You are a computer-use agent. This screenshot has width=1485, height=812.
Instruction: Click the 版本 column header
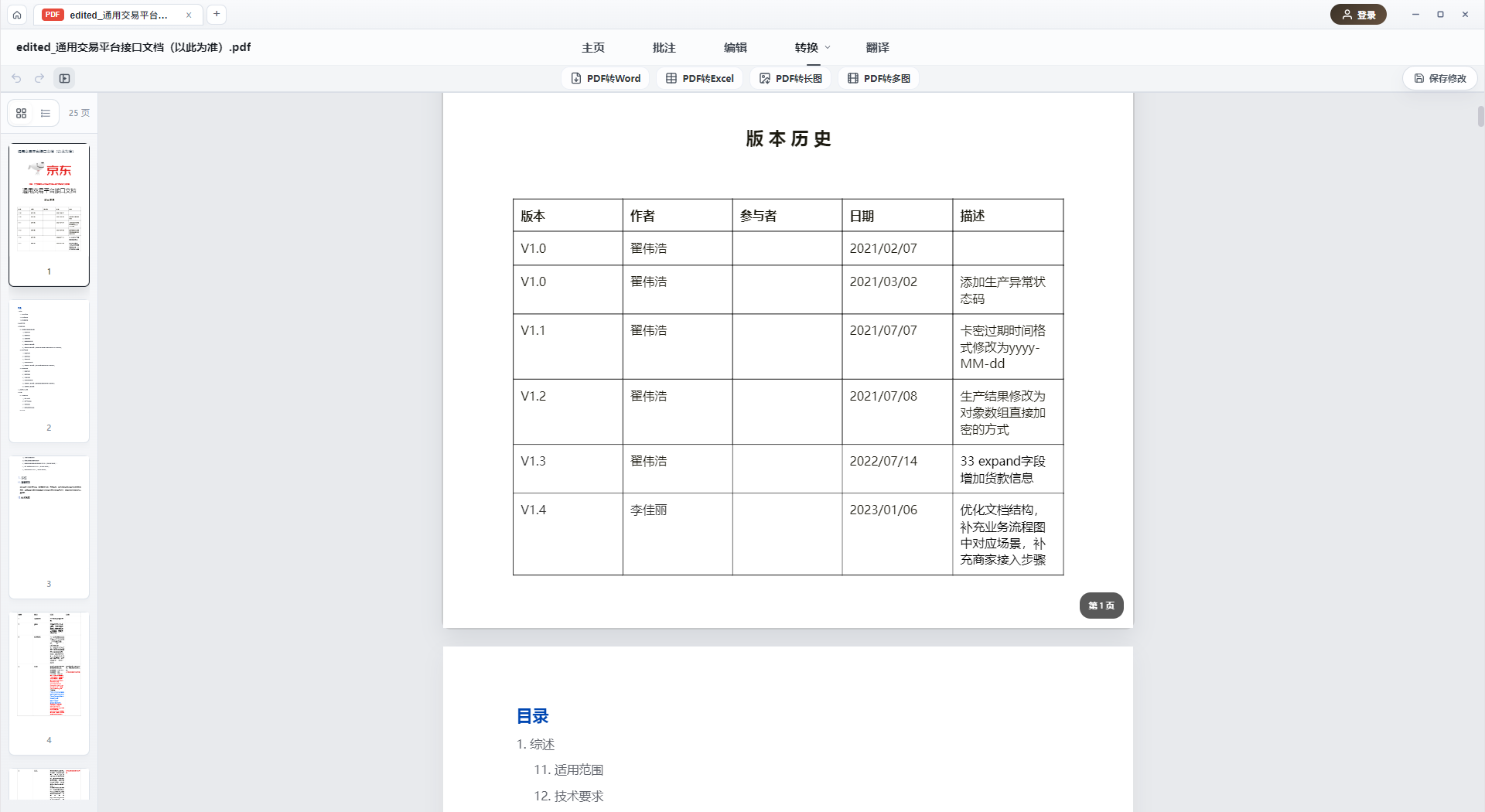pos(568,216)
